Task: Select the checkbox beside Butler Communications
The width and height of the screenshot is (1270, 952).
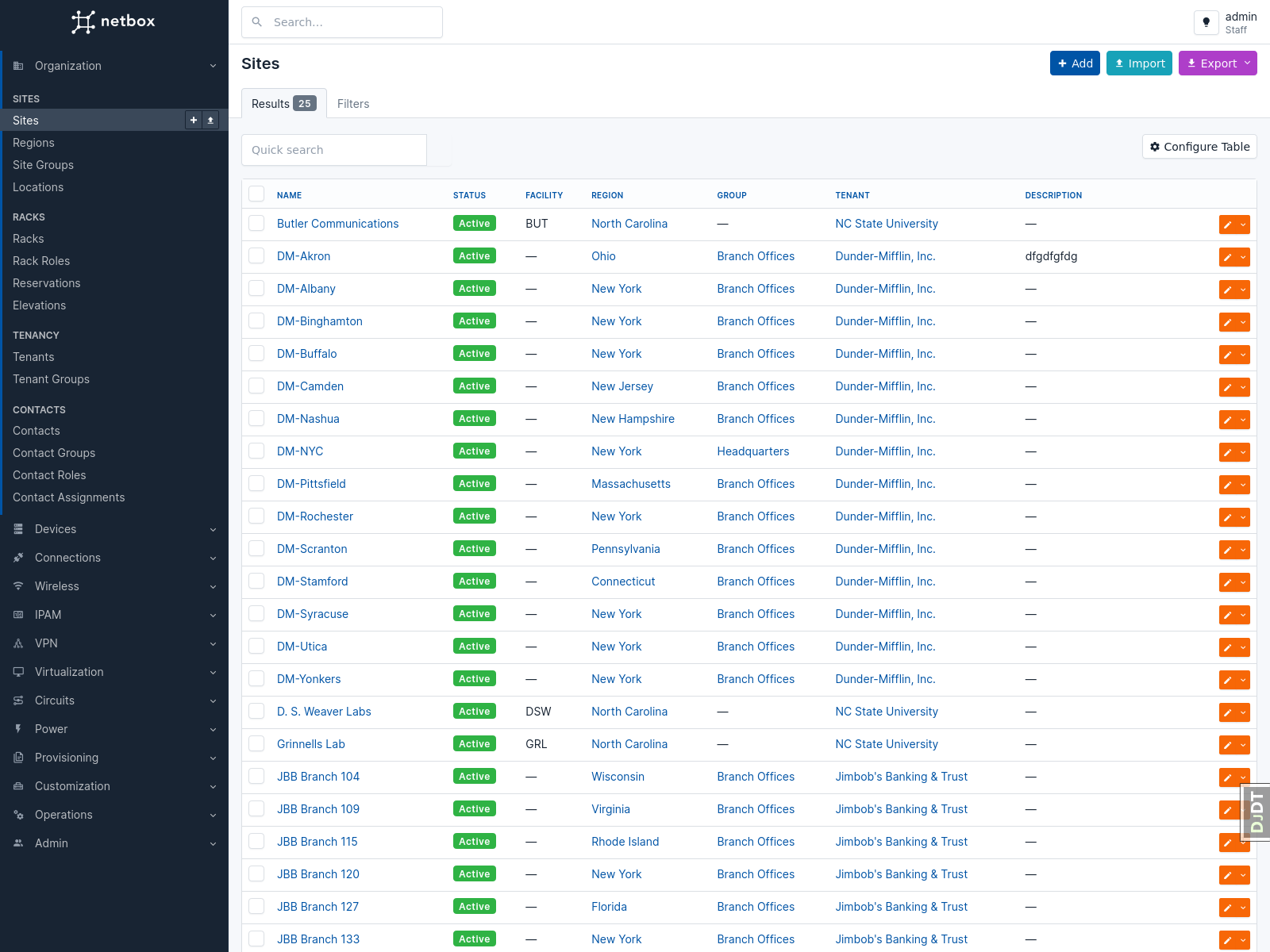Action: click(256, 223)
